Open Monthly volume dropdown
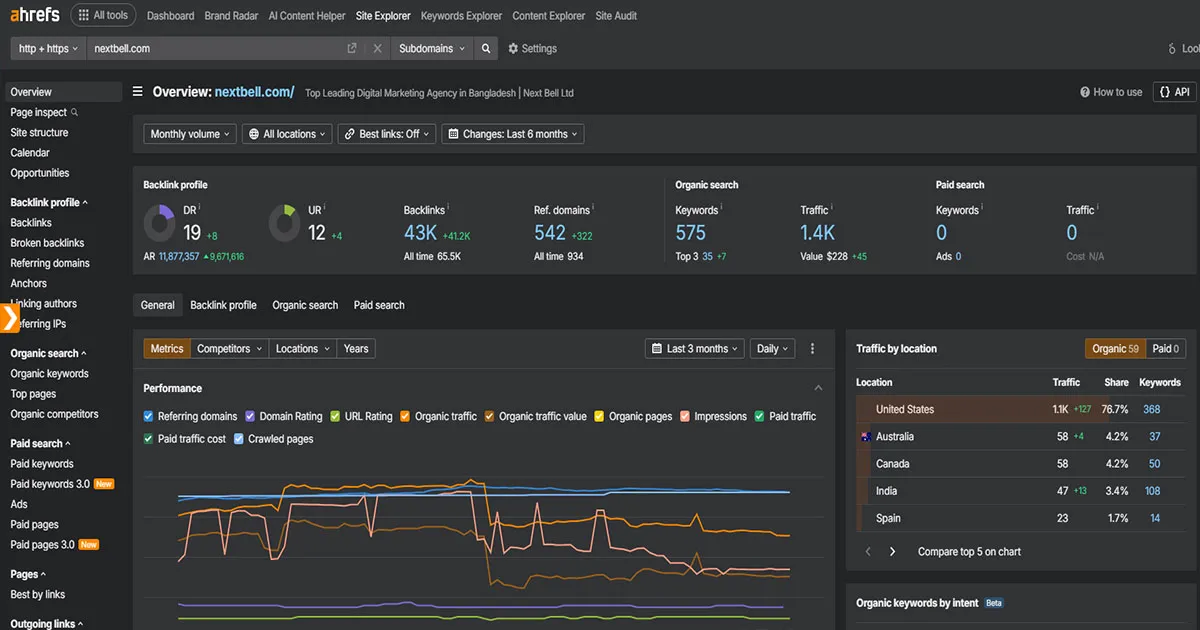Screen dimensions: 1200x630 click(190, 134)
